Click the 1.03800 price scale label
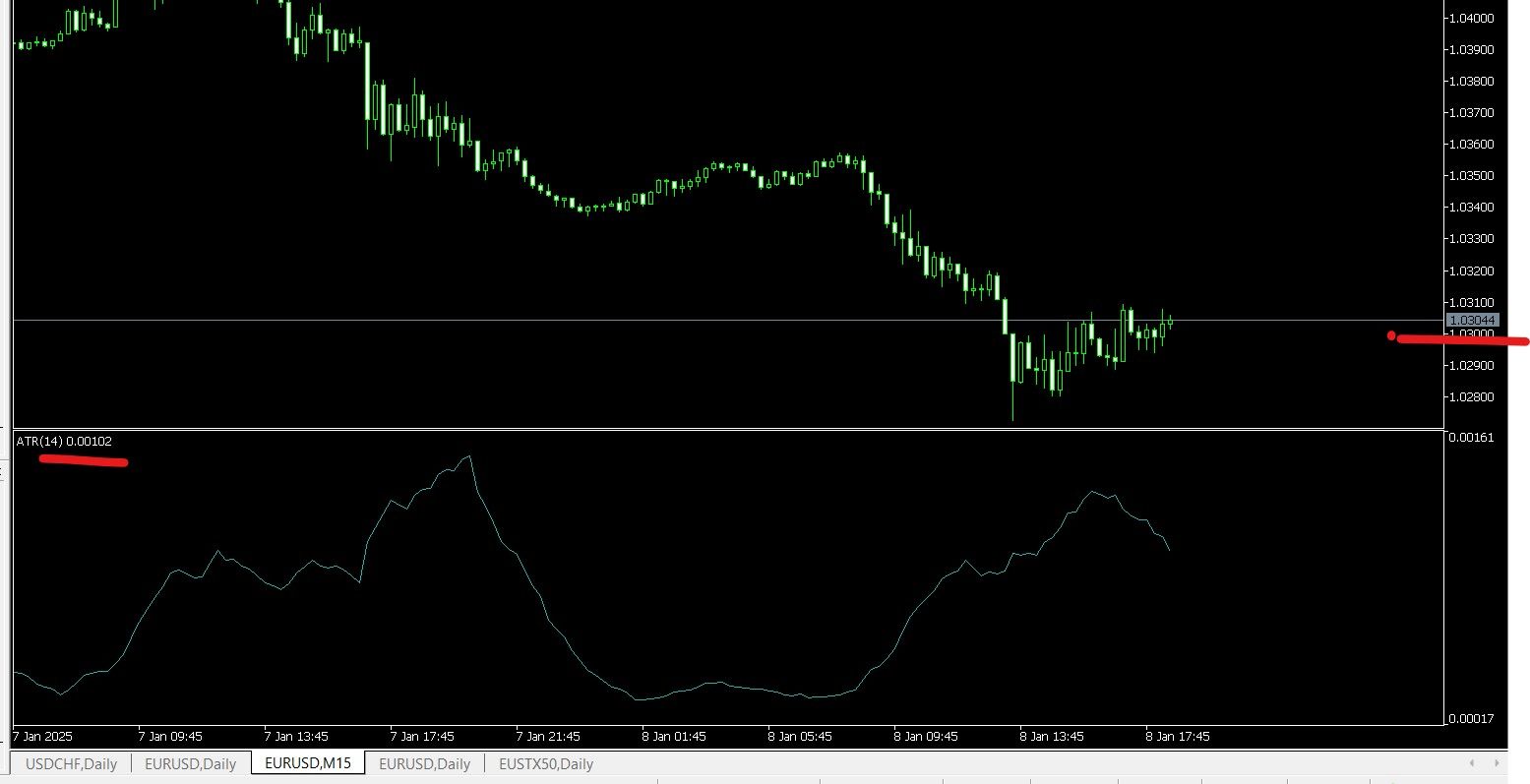1530x784 pixels. click(1473, 81)
